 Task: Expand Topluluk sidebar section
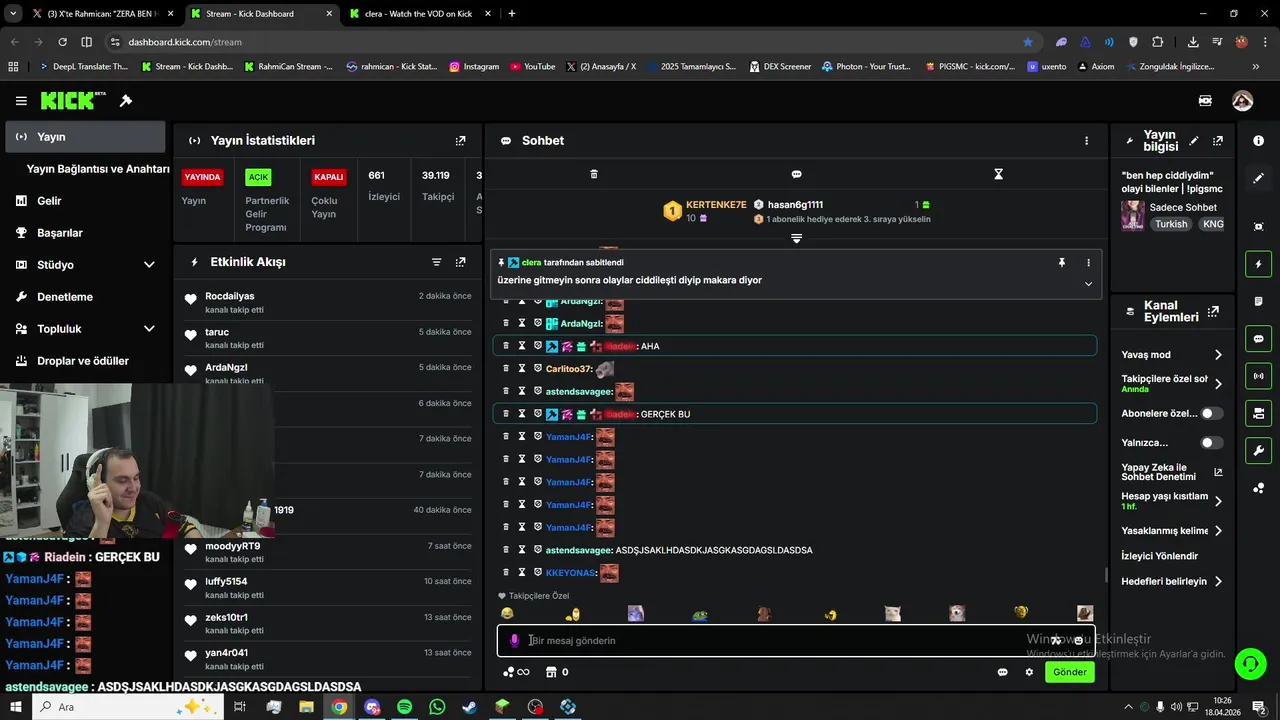coord(149,329)
